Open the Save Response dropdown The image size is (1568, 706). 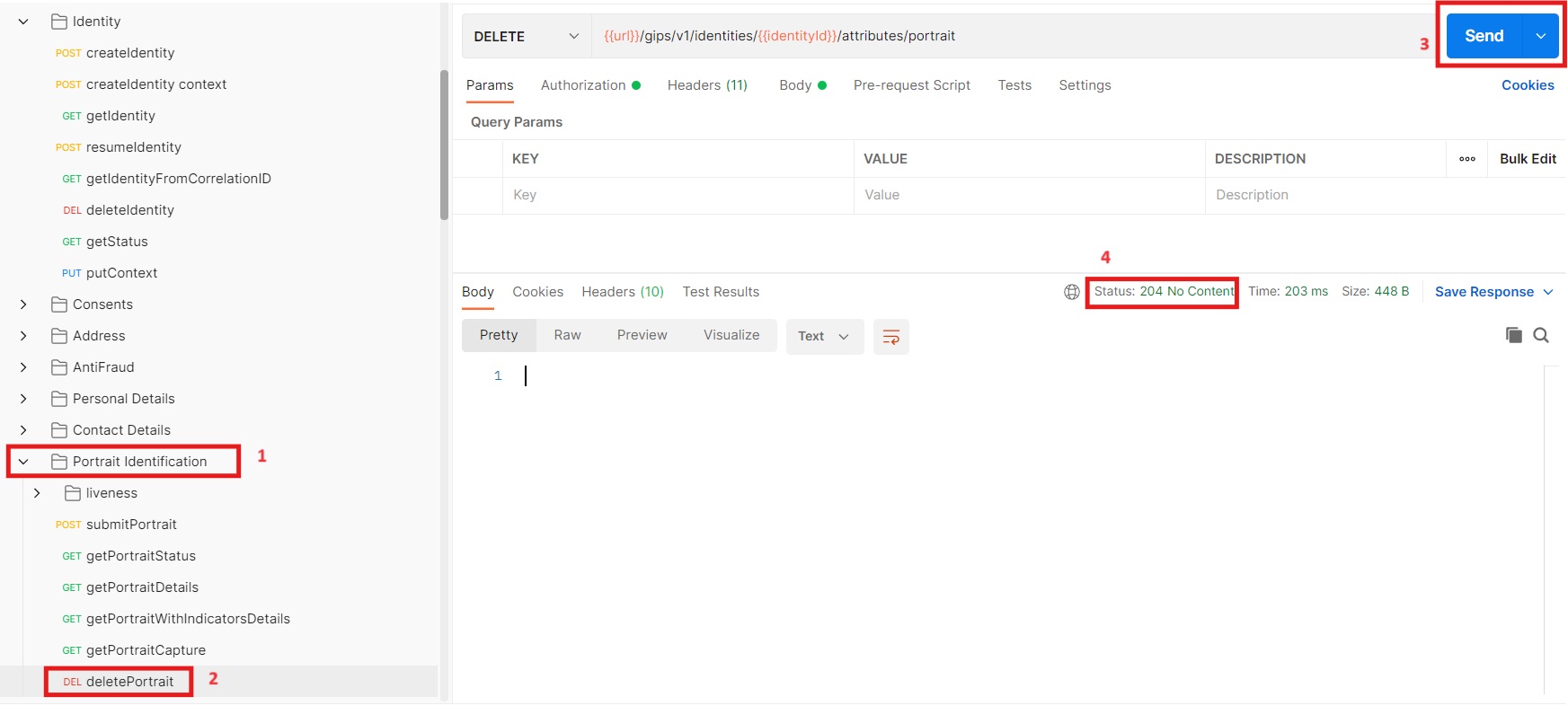point(1494,292)
